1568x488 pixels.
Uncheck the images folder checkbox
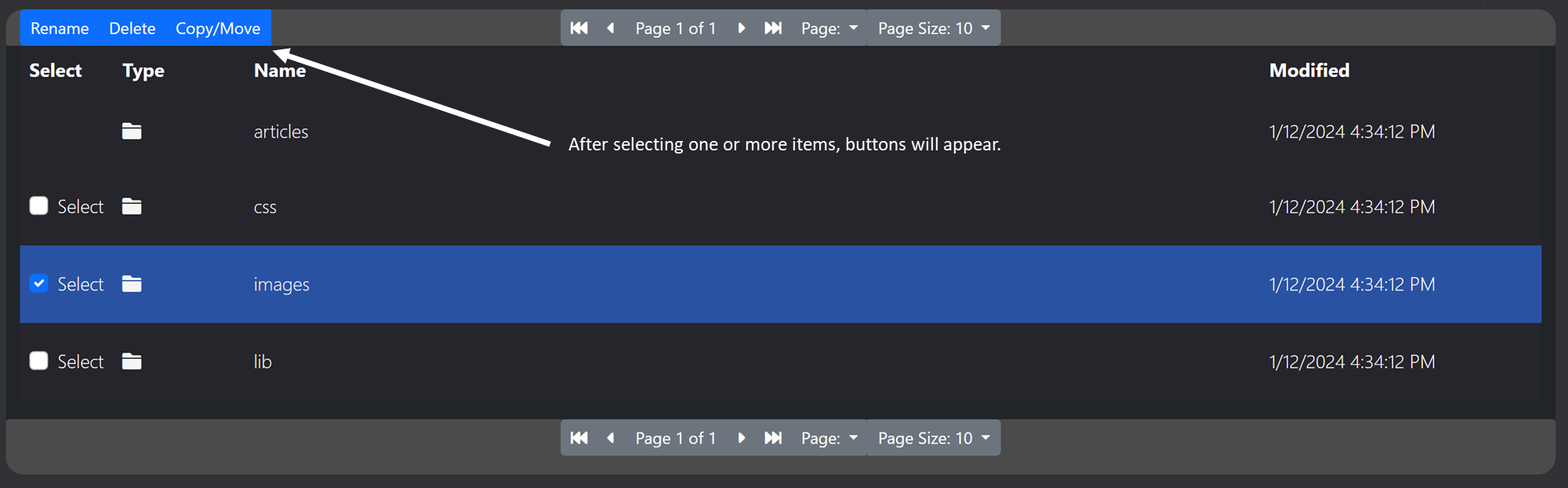[38, 284]
